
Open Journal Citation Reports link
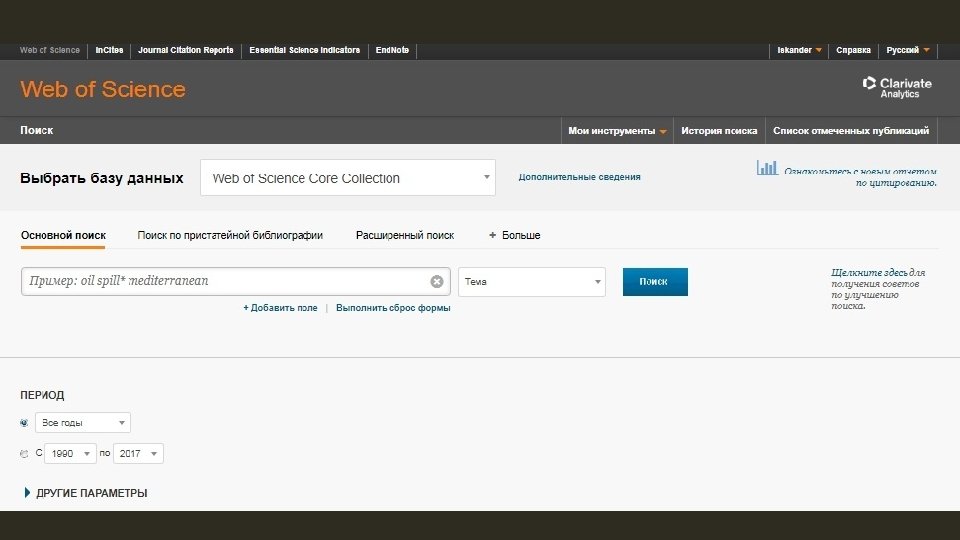186,50
